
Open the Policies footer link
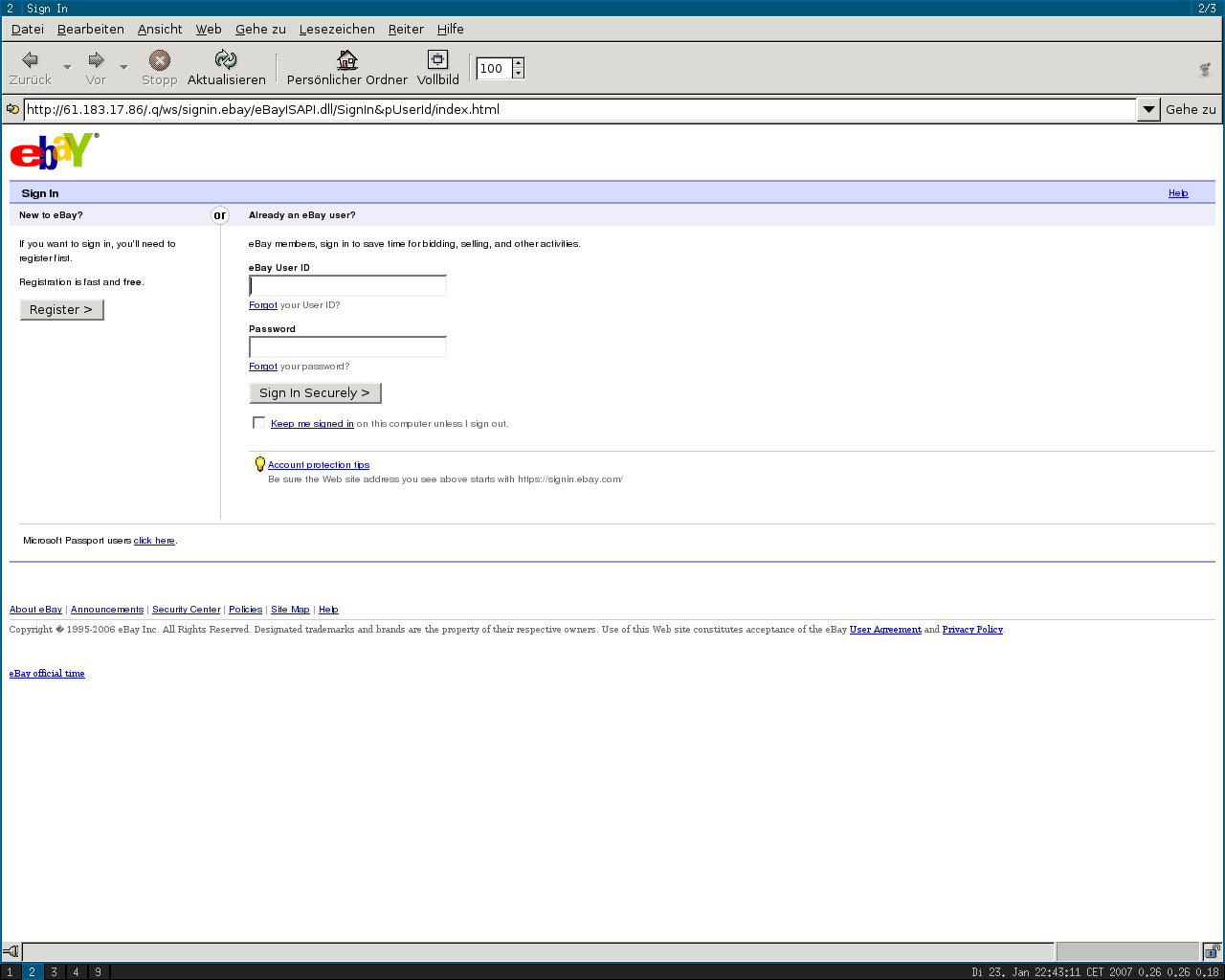[245, 610]
